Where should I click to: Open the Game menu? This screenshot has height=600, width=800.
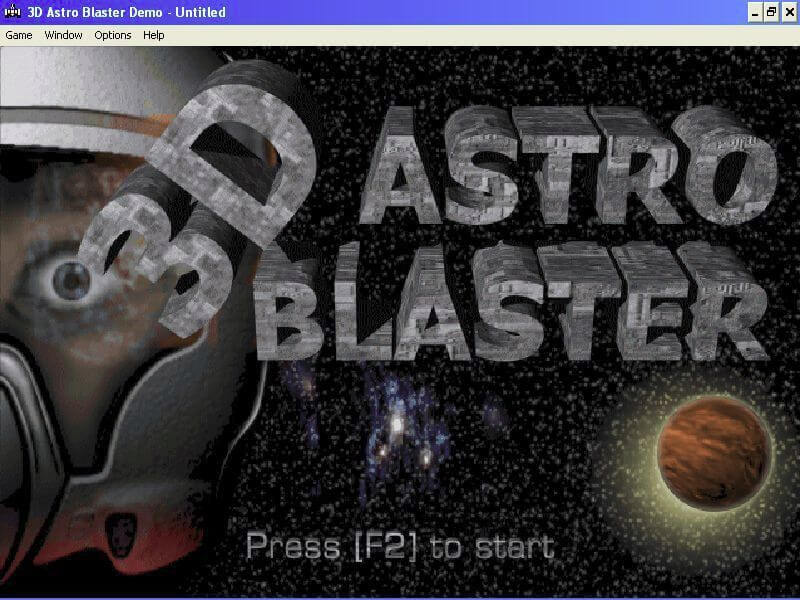(x=19, y=35)
